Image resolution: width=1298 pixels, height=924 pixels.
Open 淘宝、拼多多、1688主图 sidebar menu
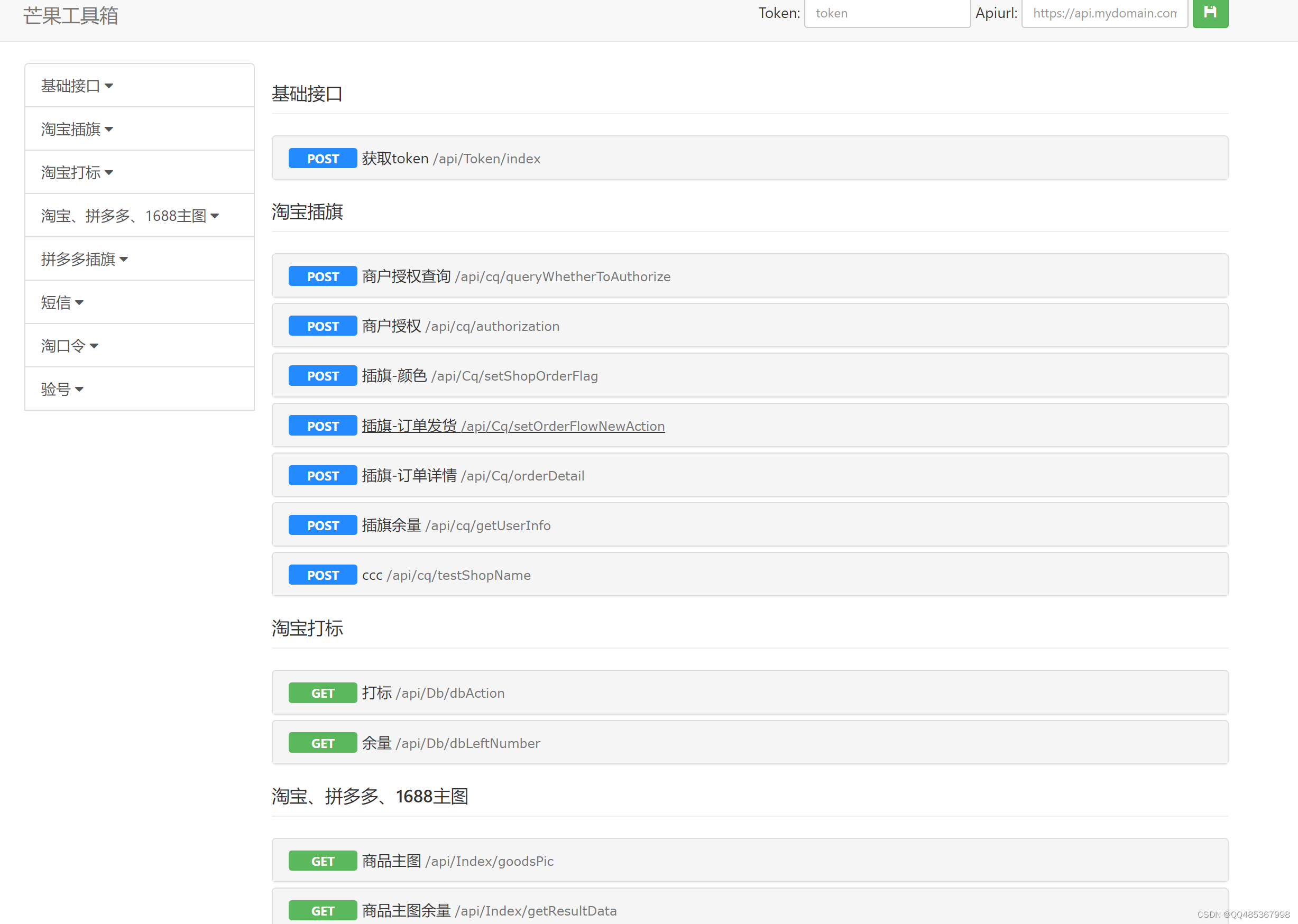point(130,216)
